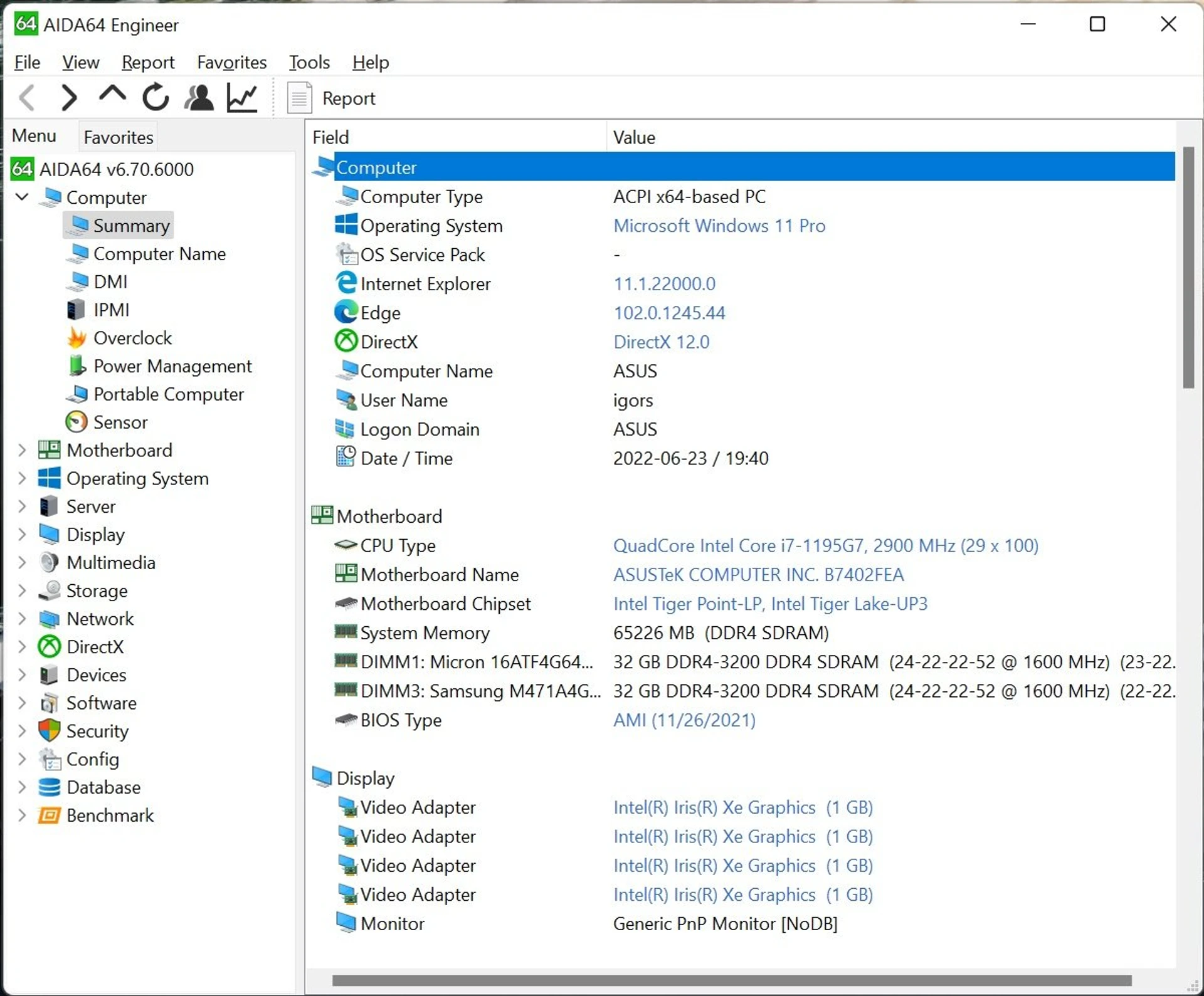This screenshot has width=1204, height=996.
Task: Select the Network tree icon
Action: click(x=50, y=619)
